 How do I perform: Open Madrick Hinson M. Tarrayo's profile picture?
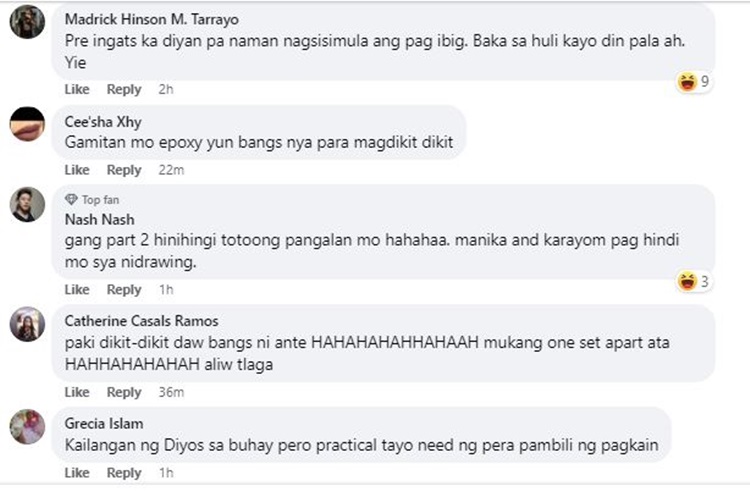coord(27,22)
